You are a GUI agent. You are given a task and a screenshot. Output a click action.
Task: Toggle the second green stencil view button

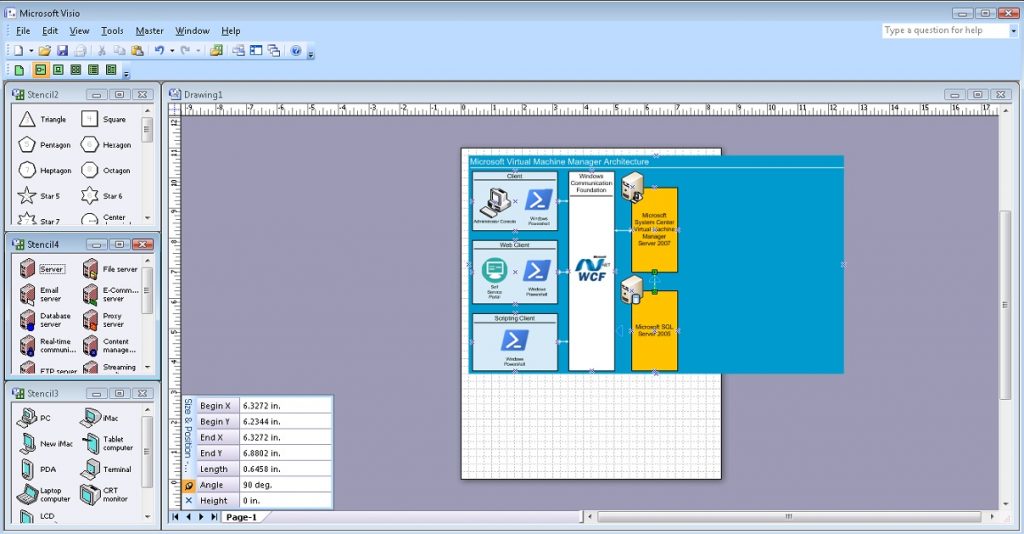click(58, 70)
